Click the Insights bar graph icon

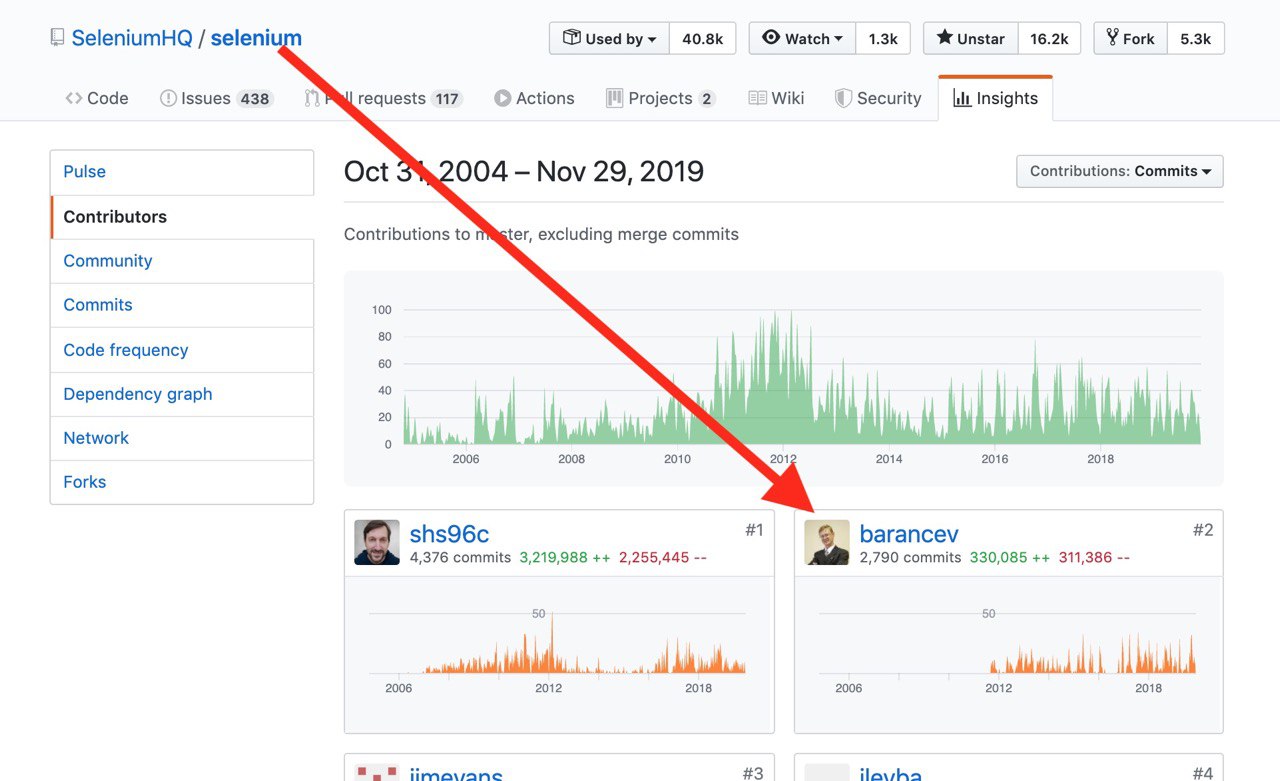[962, 98]
